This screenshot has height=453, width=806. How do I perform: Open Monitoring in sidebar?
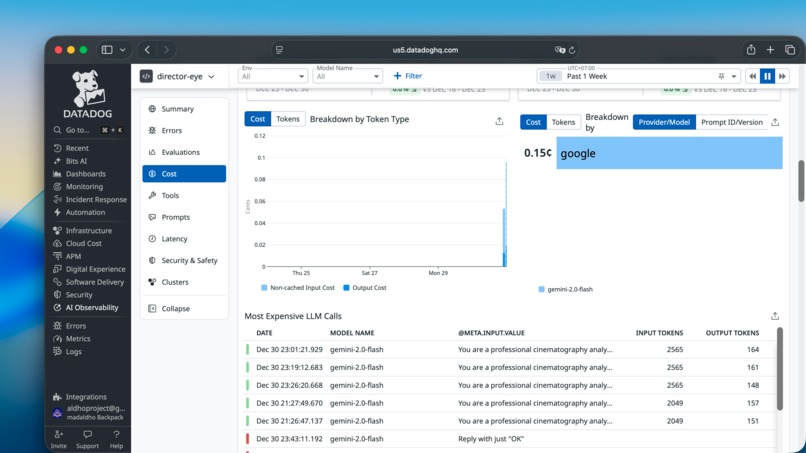point(84,187)
